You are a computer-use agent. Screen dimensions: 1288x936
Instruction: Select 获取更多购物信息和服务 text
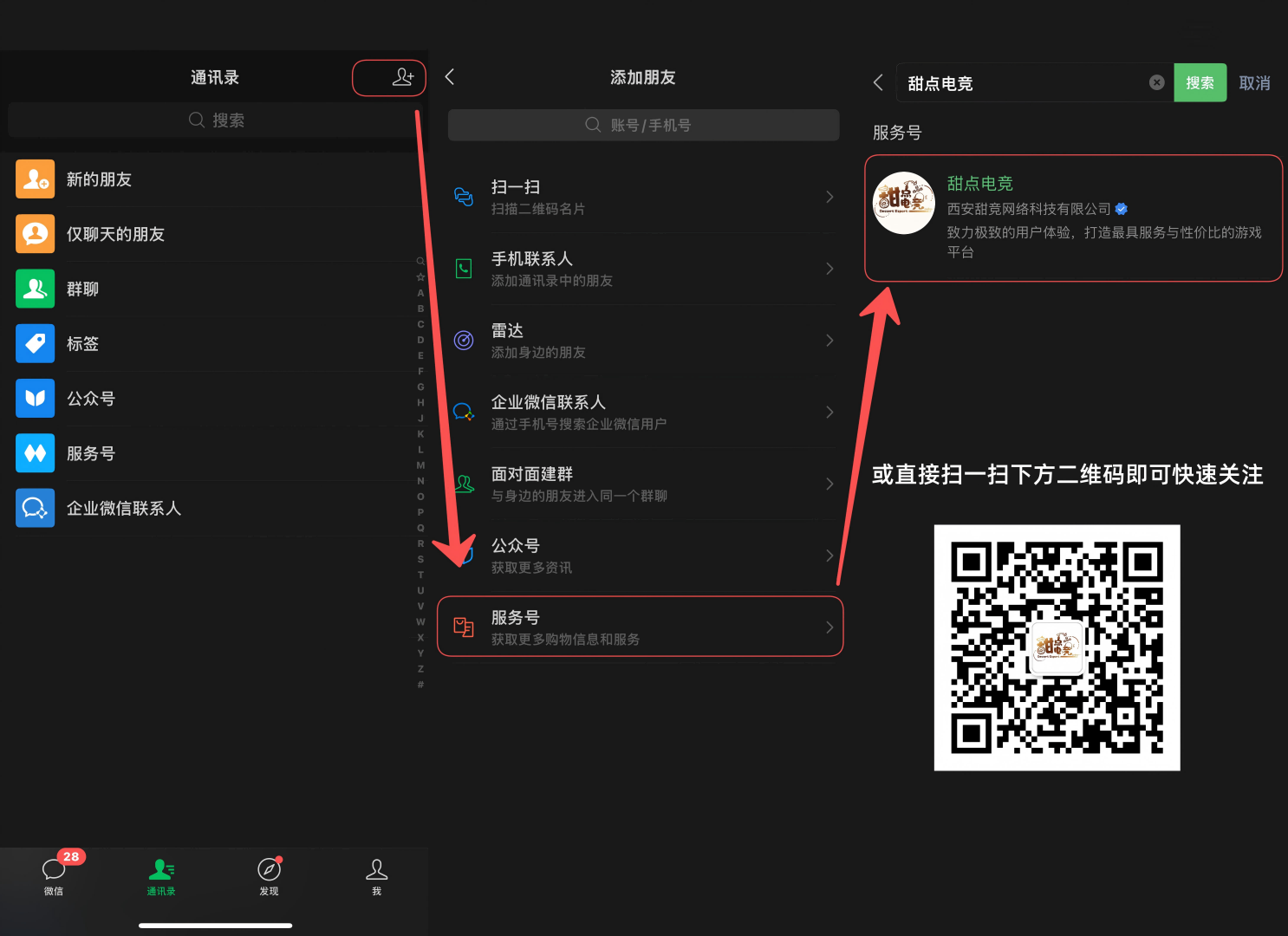pyautogui.click(x=565, y=640)
